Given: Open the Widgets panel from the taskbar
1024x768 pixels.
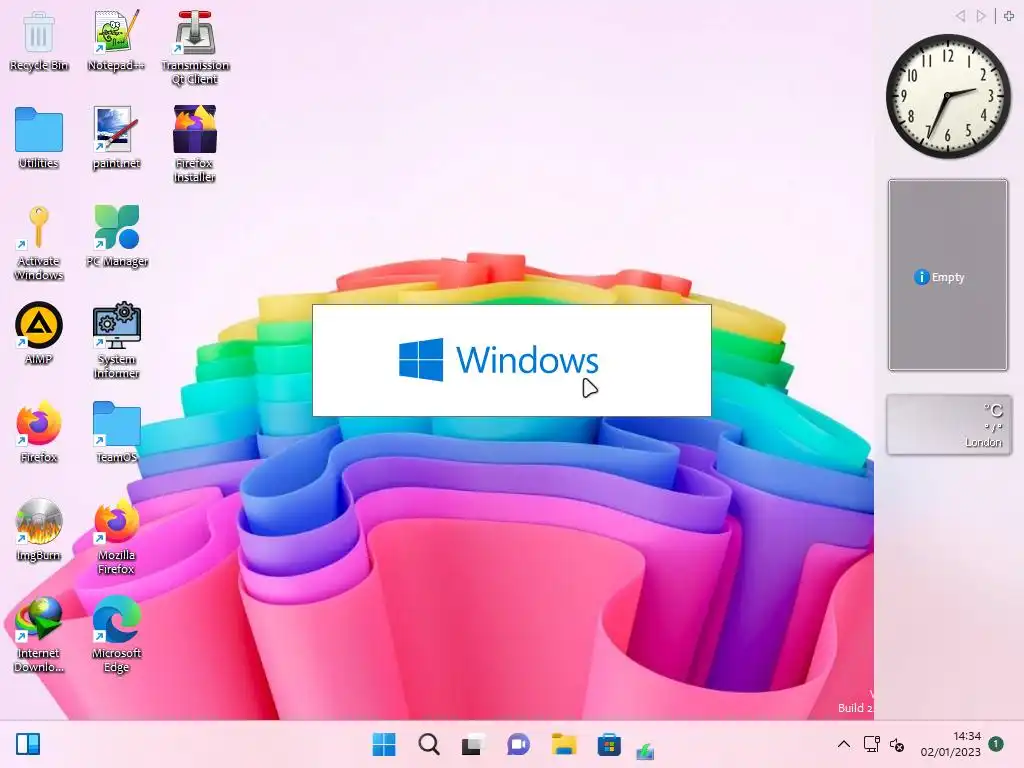Looking at the screenshot, I should tap(28, 744).
